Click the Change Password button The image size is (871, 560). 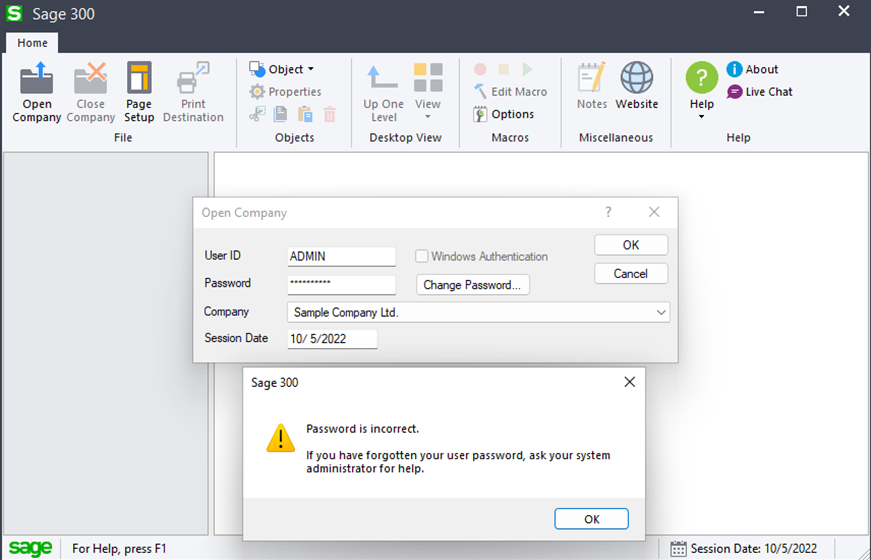pos(472,285)
